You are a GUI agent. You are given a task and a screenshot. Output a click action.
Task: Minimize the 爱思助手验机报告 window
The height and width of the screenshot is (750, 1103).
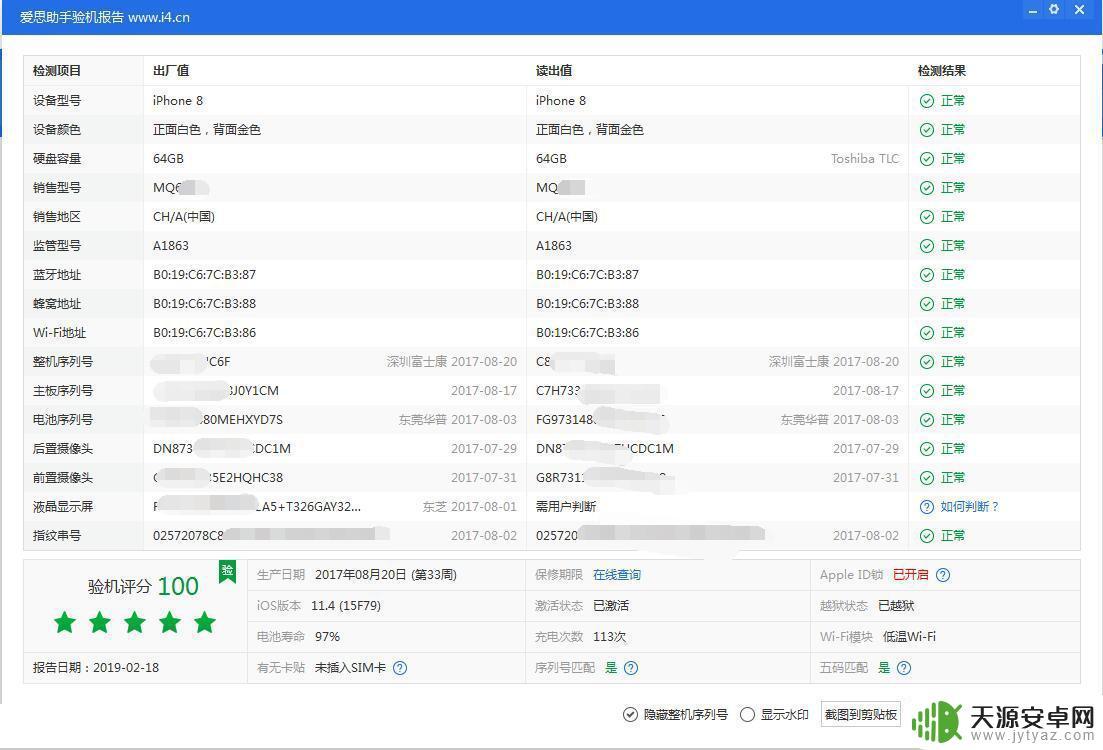point(1032,10)
